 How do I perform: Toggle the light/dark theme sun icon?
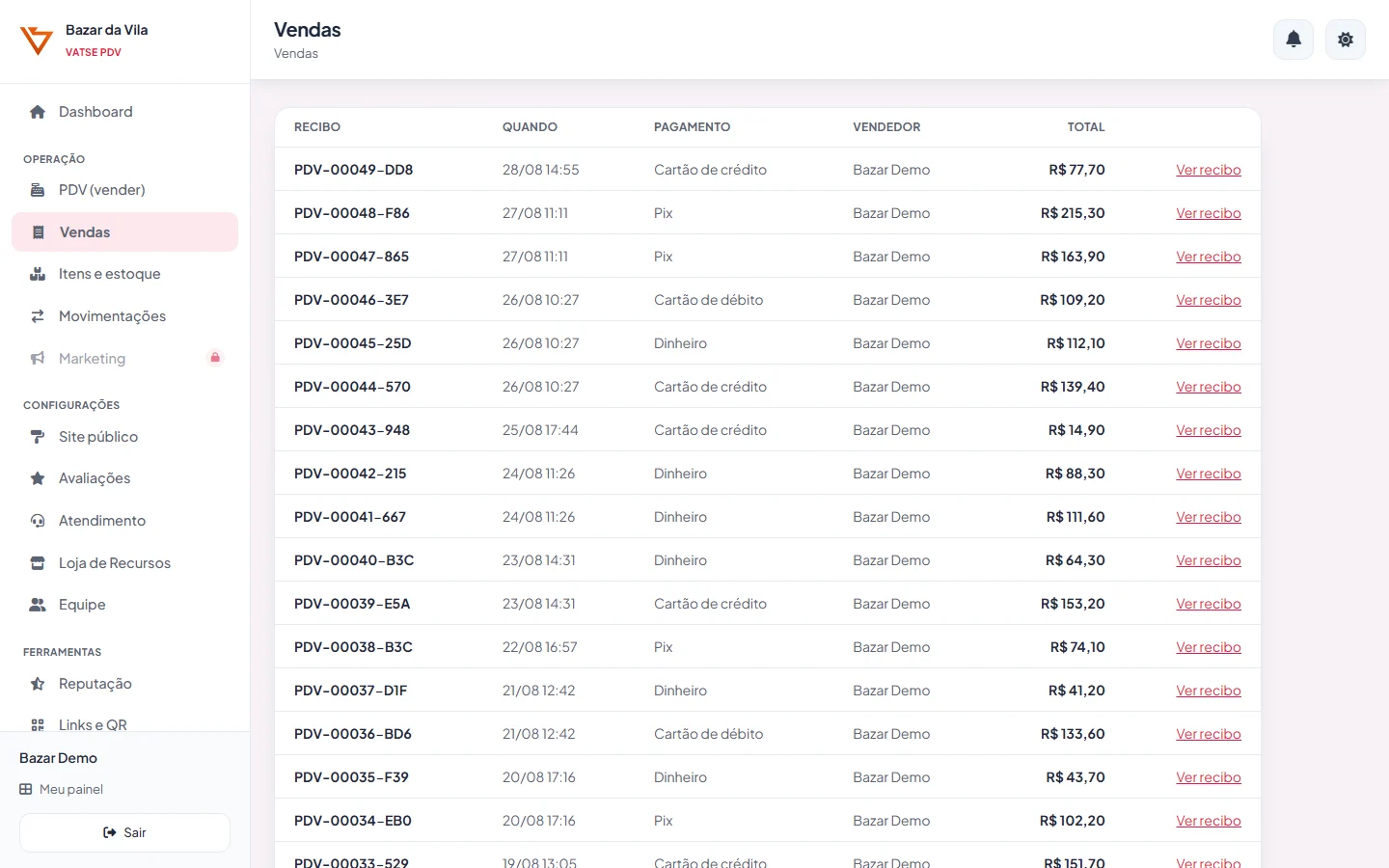1346,40
